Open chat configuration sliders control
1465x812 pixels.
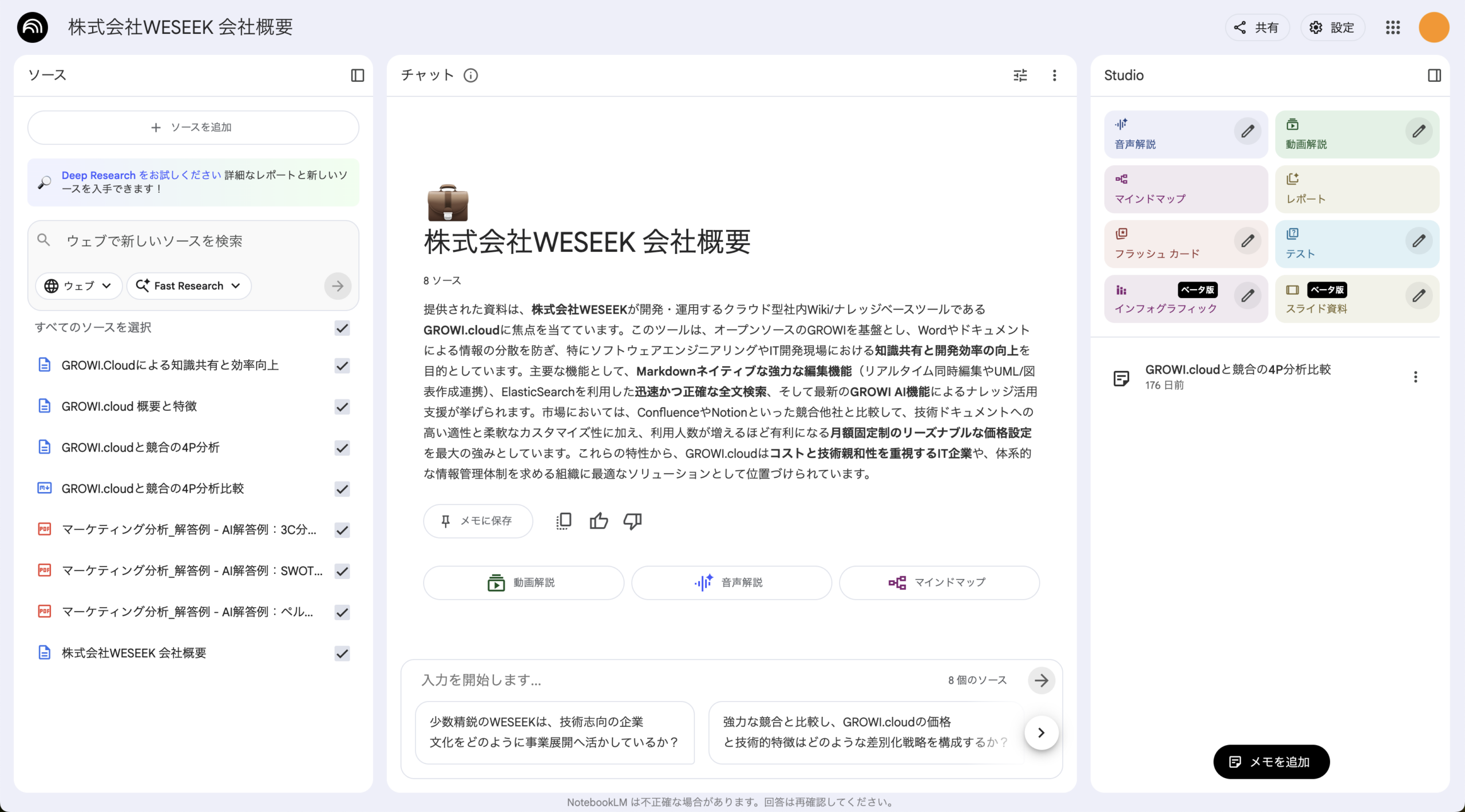coord(1021,75)
